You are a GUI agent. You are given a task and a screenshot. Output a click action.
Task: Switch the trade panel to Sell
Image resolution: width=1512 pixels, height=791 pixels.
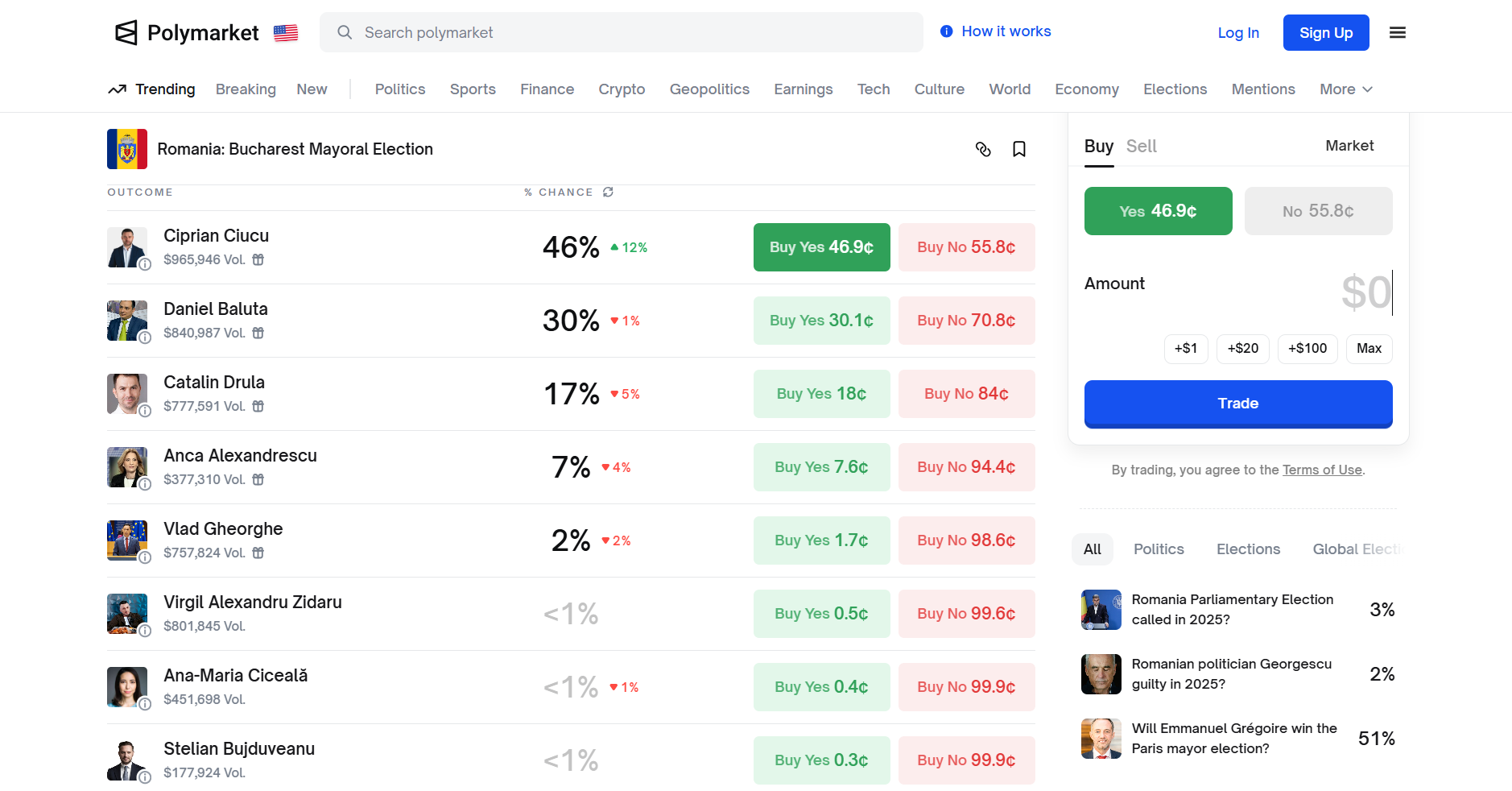point(1141,146)
